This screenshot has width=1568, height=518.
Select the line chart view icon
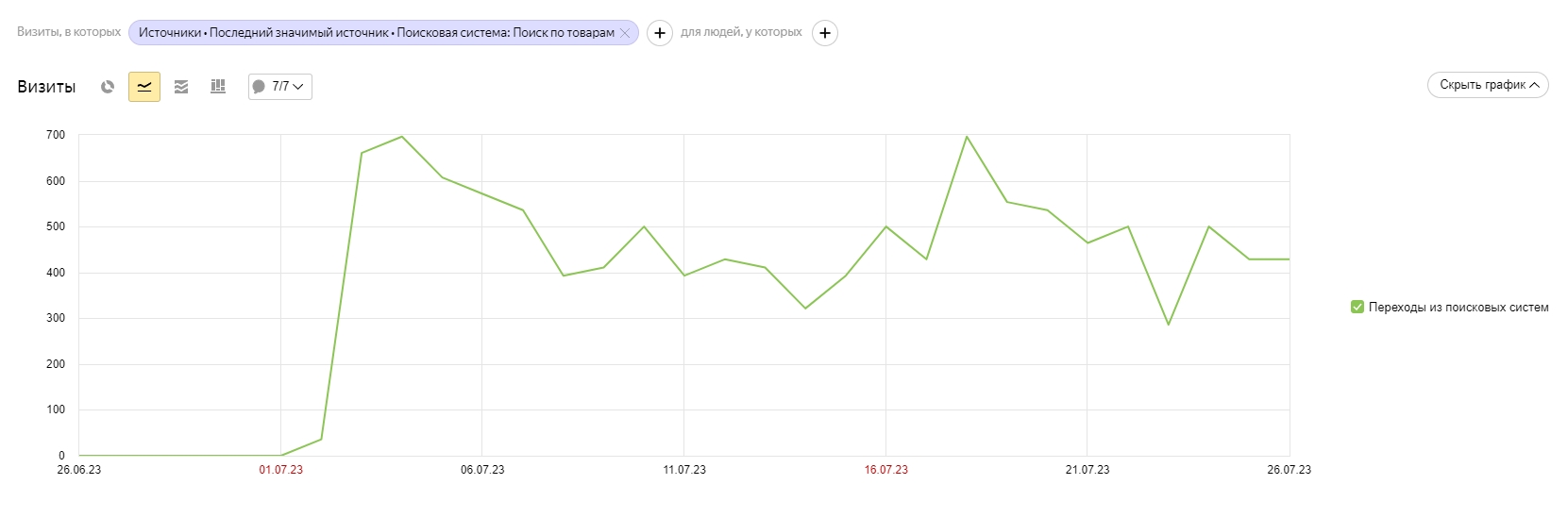(144, 87)
